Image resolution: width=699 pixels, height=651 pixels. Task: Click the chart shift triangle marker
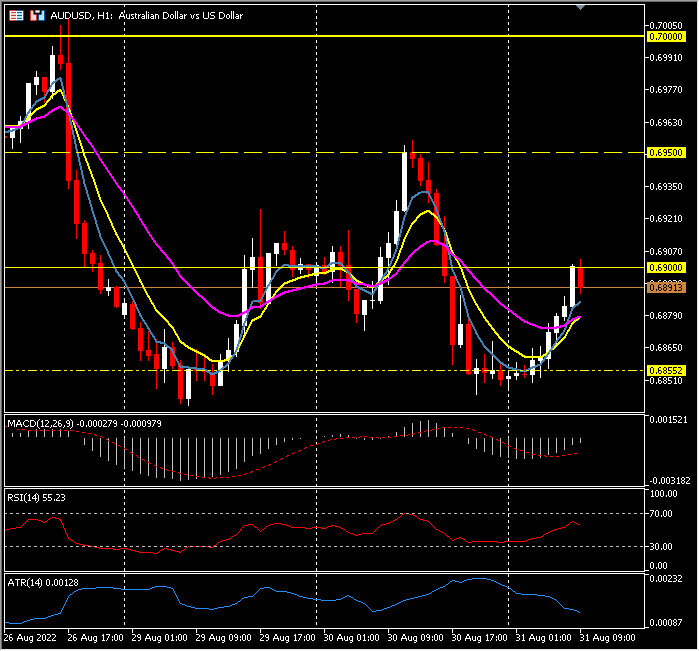[x=582, y=7]
